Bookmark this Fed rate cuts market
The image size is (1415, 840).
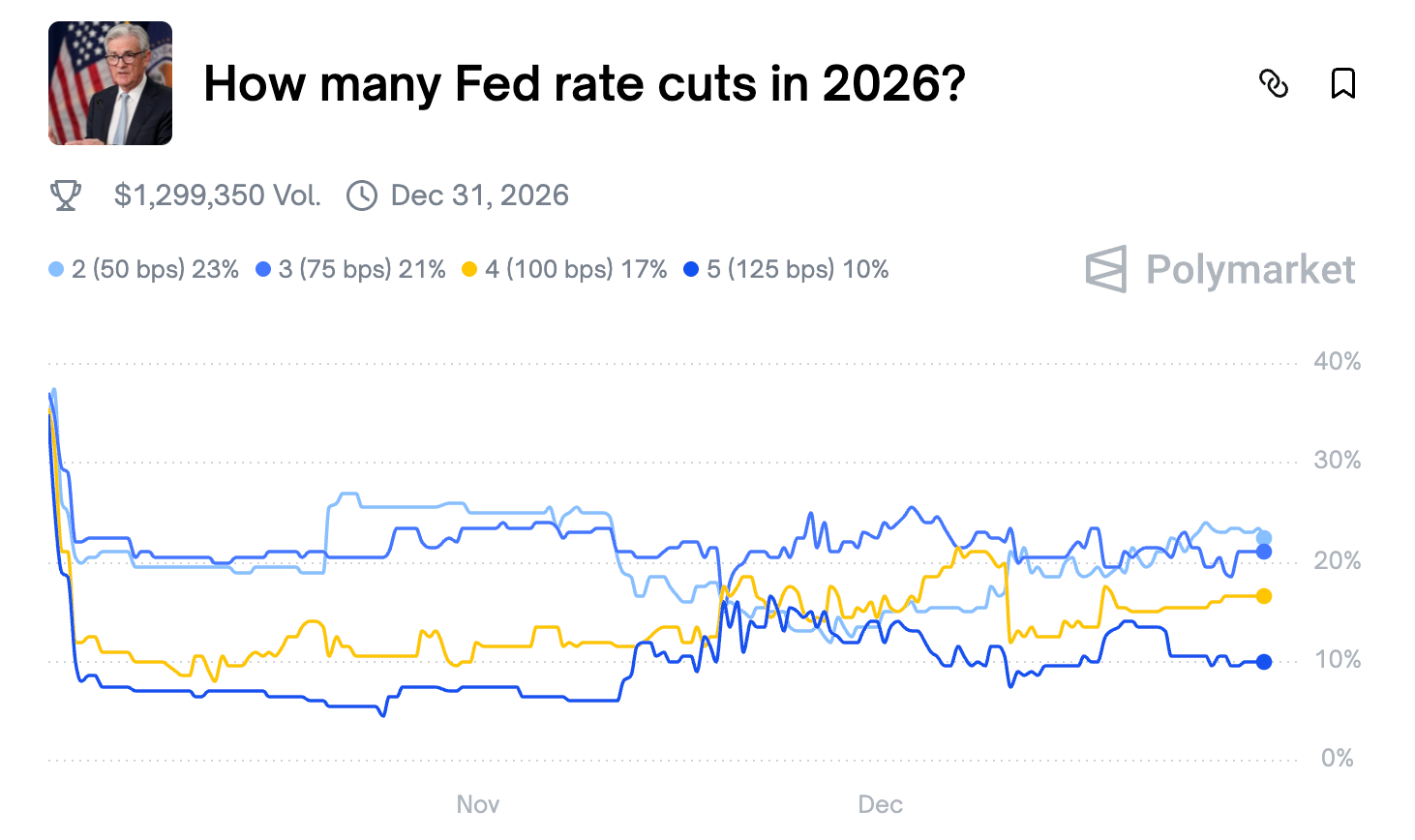1342,84
